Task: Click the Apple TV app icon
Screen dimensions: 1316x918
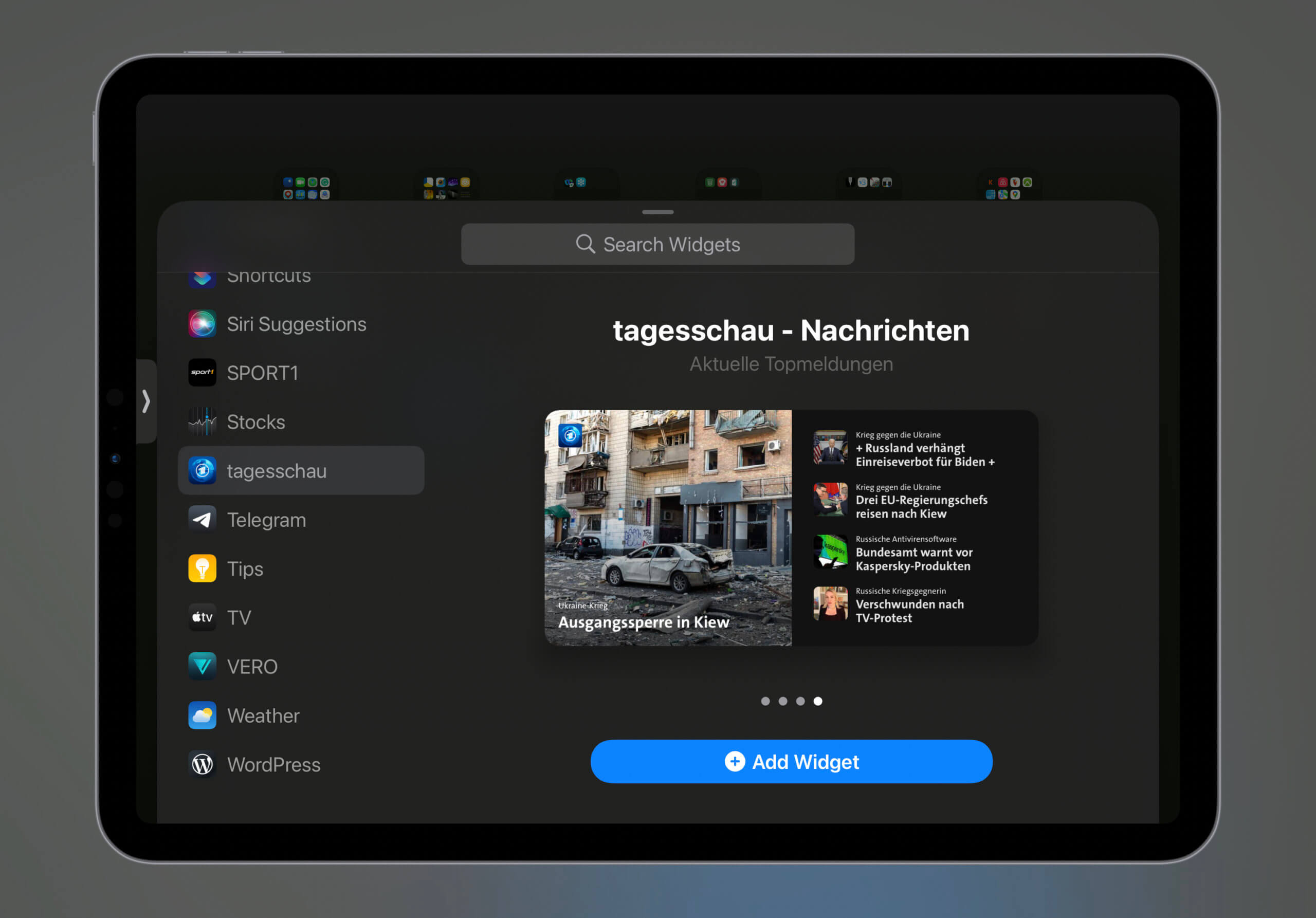Action: (203, 617)
